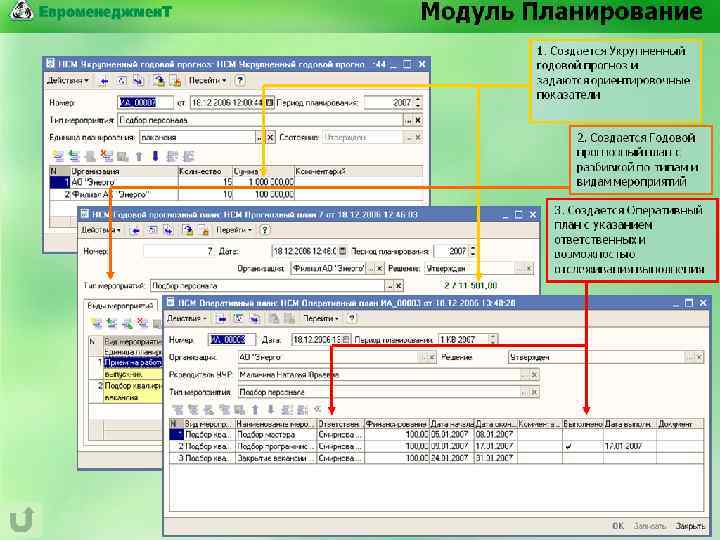Click blue arrow icon in operational plan toolbar
Viewport: 720px width, 540px height.
[x=221, y=318]
